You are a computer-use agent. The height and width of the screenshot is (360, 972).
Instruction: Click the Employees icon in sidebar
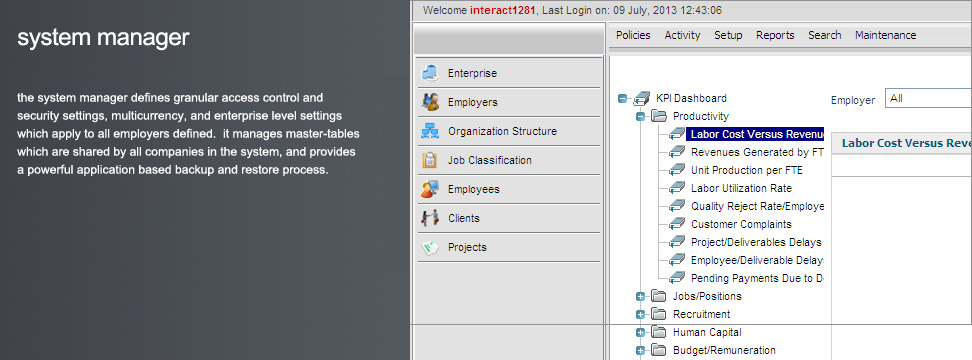[430, 190]
